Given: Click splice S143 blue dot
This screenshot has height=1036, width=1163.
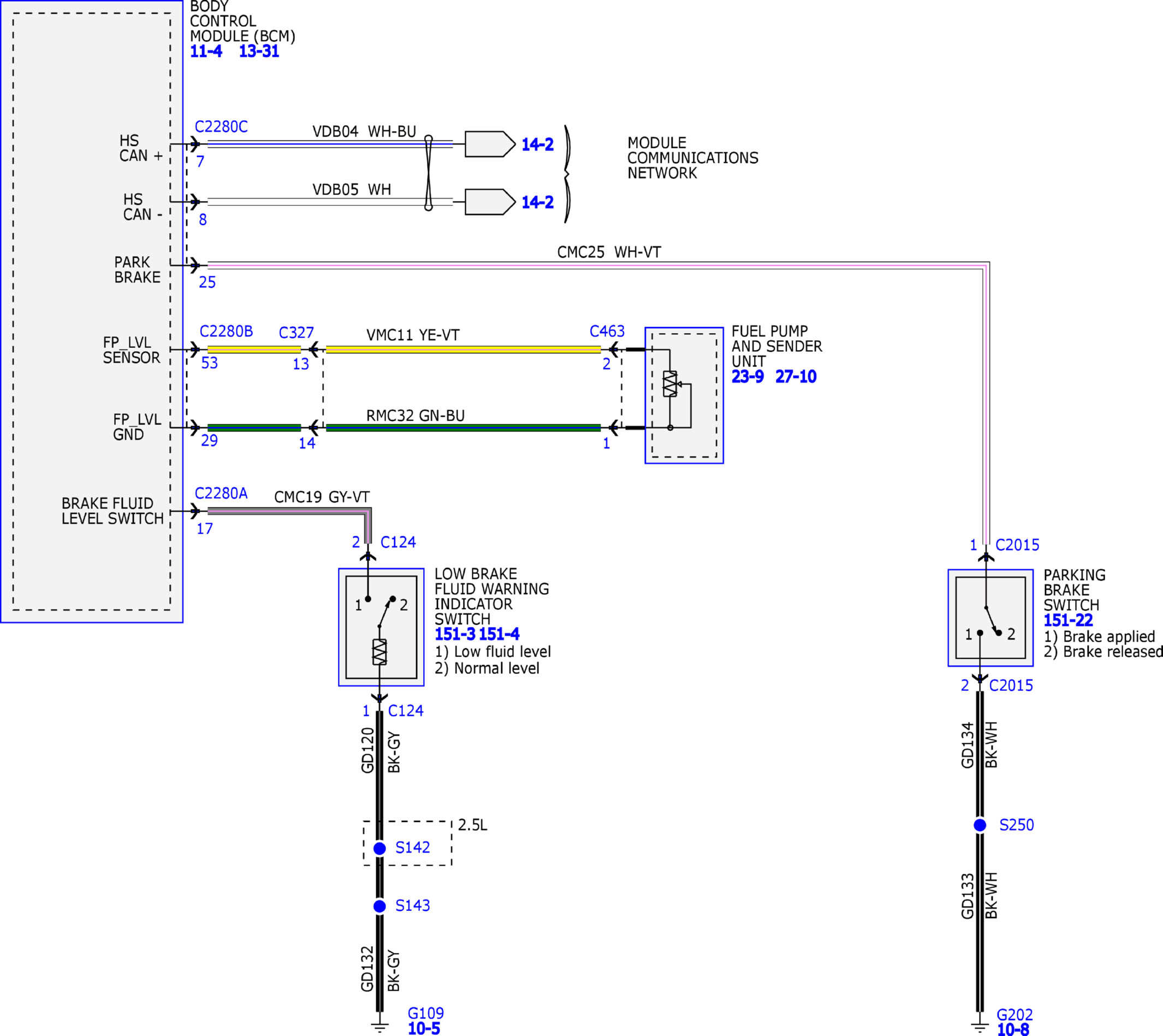Looking at the screenshot, I should point(379,906).
